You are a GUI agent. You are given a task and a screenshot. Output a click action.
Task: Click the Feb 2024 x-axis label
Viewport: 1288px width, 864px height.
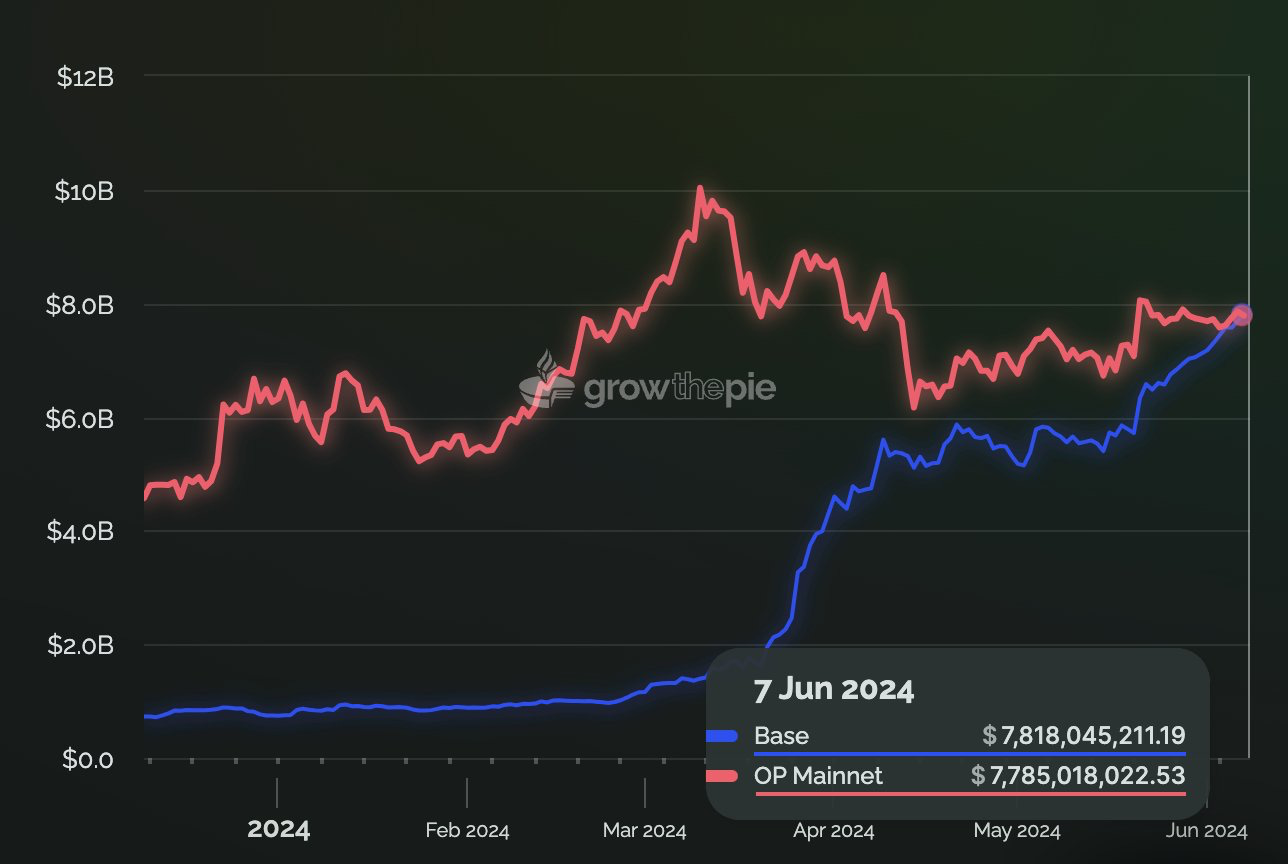point(467,831)
